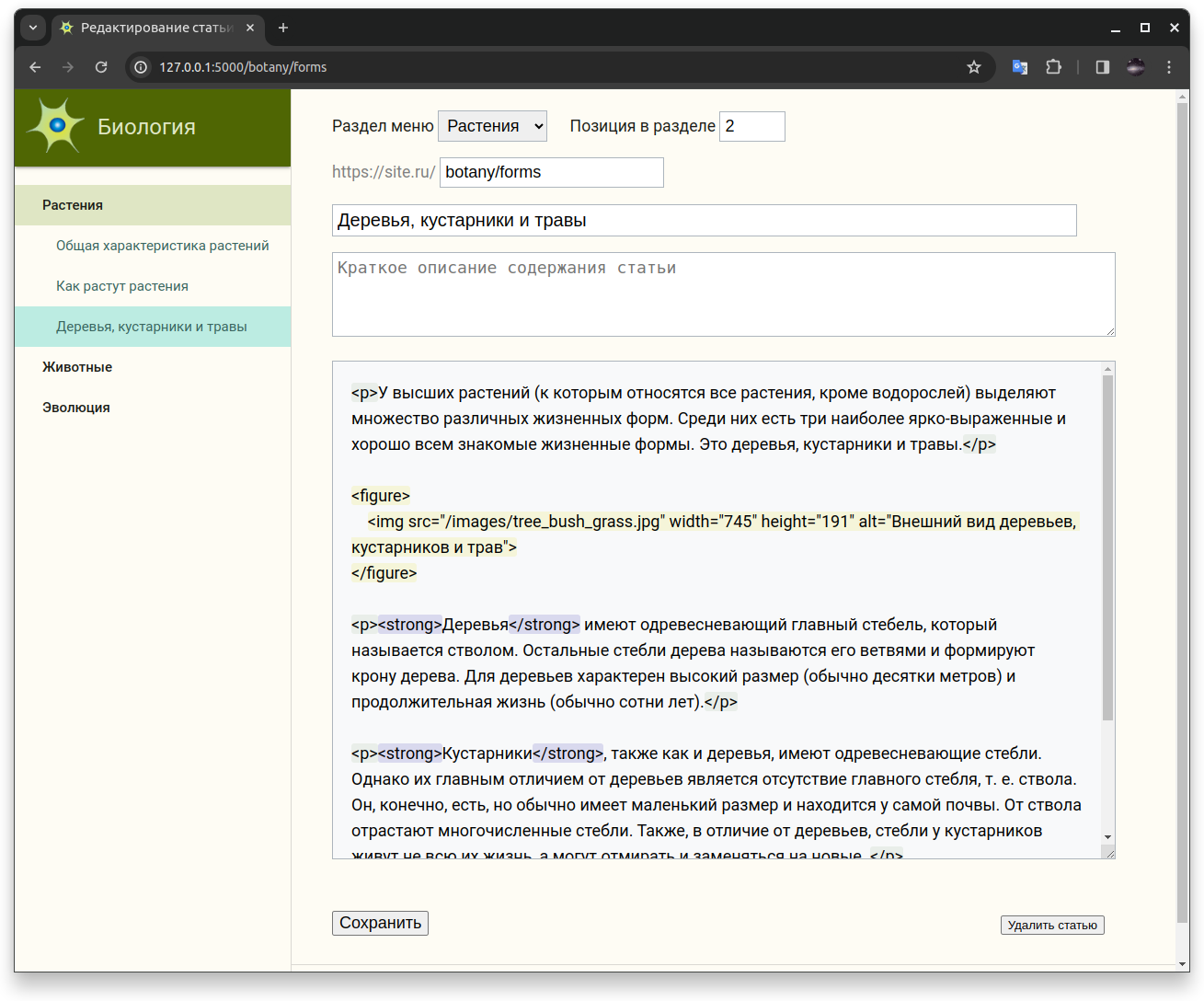Bookmark this page with star icon
The width and height of the screenshot is (1204, 1001).
click(x=974, y=67)
